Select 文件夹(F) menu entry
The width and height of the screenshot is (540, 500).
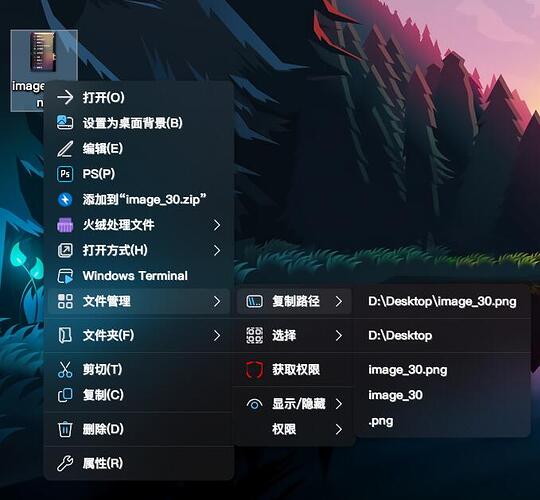click(139, 335)
